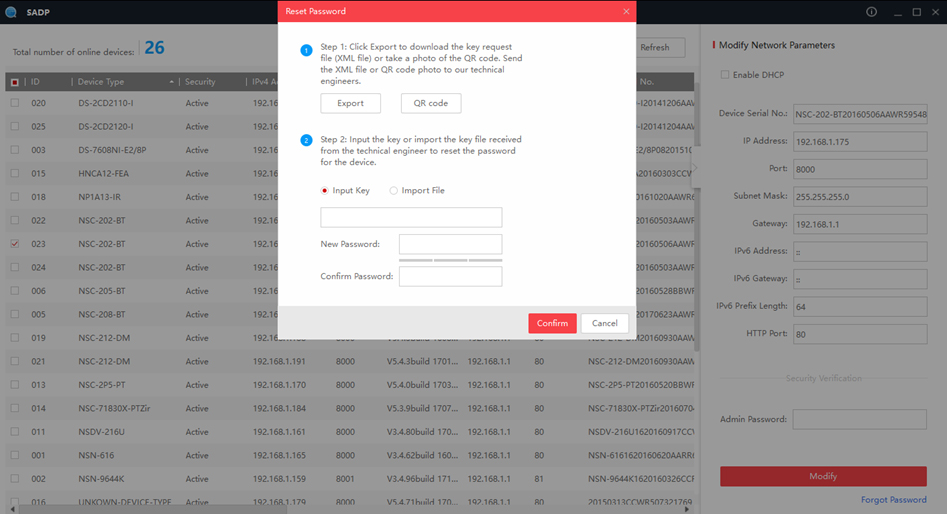Collapse the side panel using arrow handle
Viewport: 947px width, 514px height.
point(694,169)
